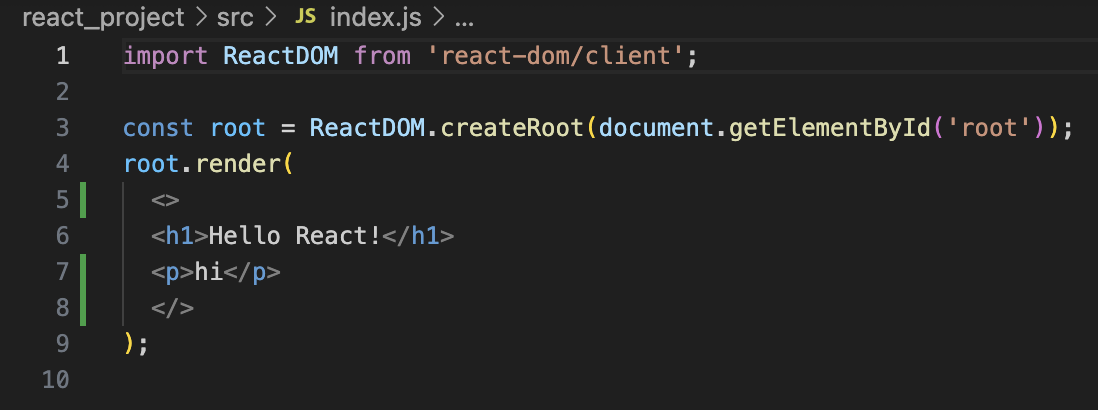Image resolution: width=1098 pixels, height=410 pixels.
Task: Click 'render' on line 4
Action: tap(237, 164)
